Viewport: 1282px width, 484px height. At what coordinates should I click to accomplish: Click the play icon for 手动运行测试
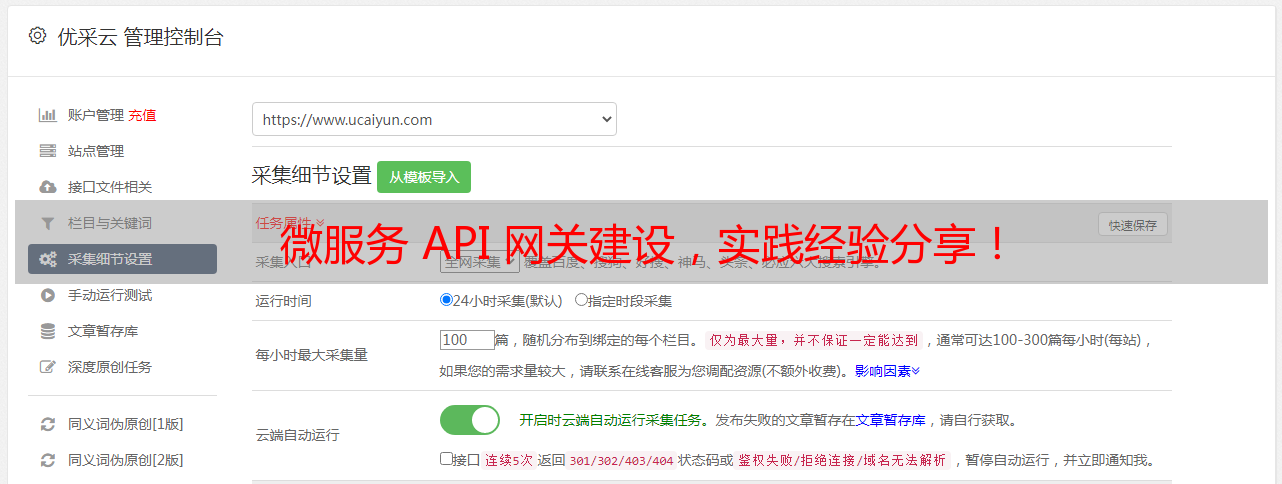48,295
